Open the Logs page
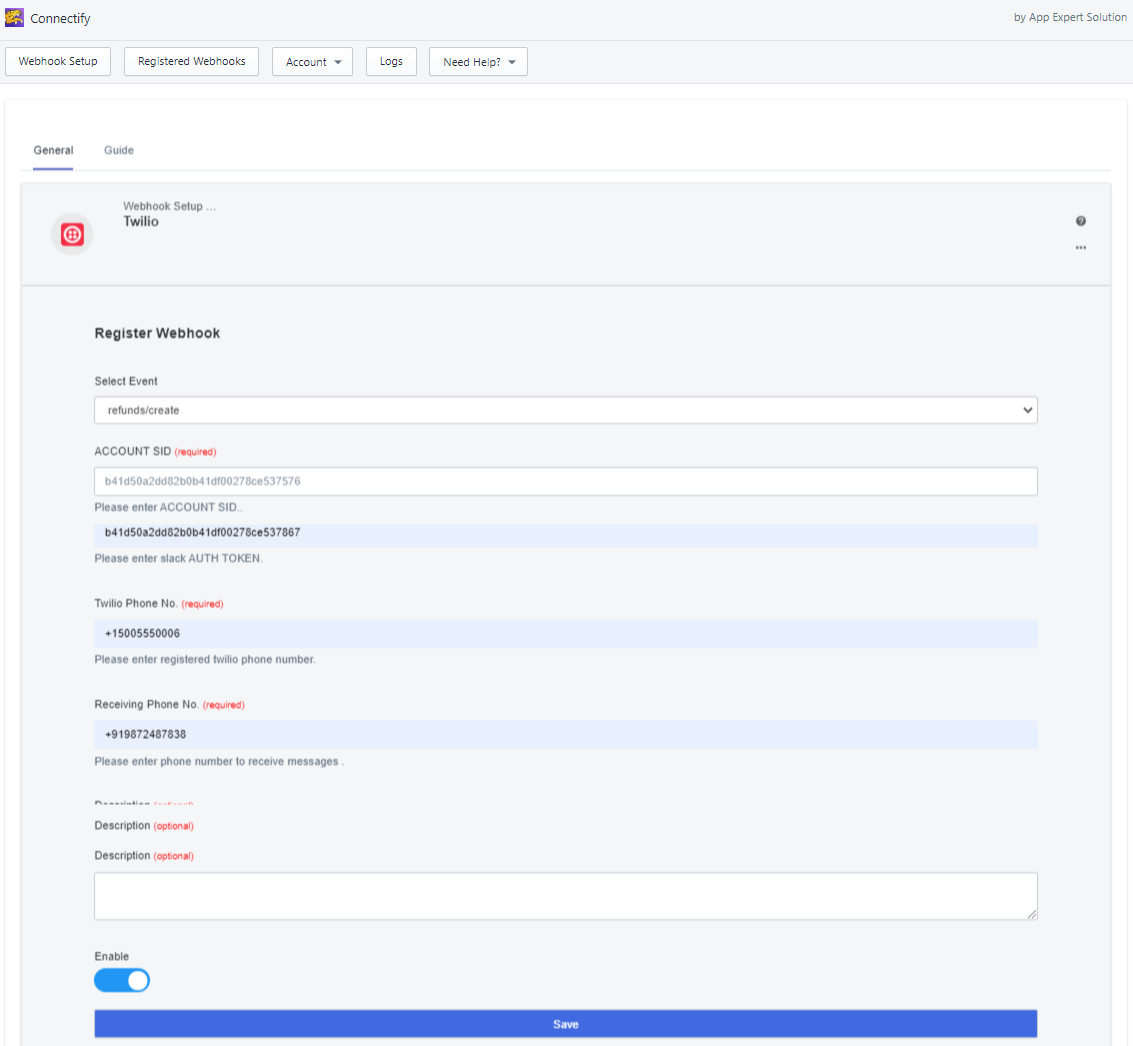The width and height of the screenshot is (1133, 1046). (x=391, y=61)
